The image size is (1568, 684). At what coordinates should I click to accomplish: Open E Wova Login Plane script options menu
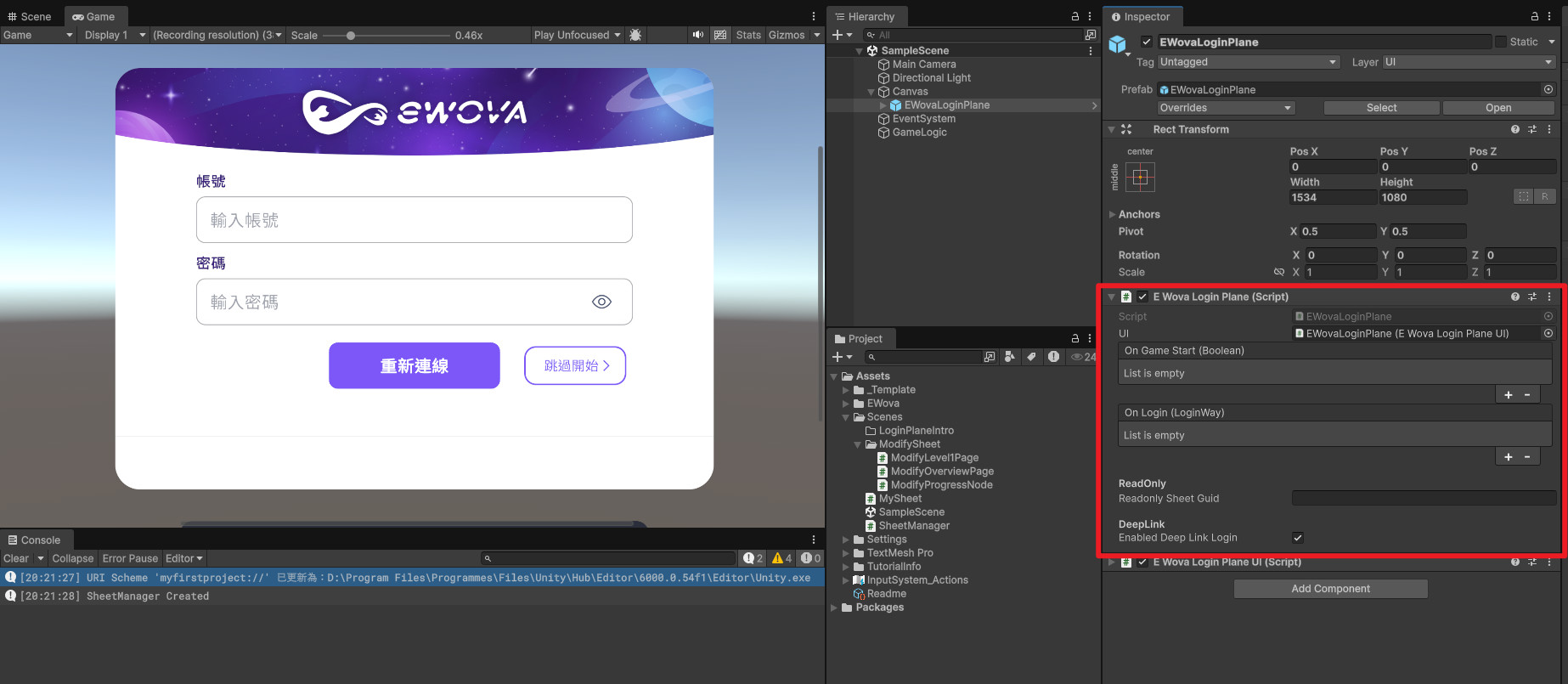pyautogui.click(x=1549, y=297)
